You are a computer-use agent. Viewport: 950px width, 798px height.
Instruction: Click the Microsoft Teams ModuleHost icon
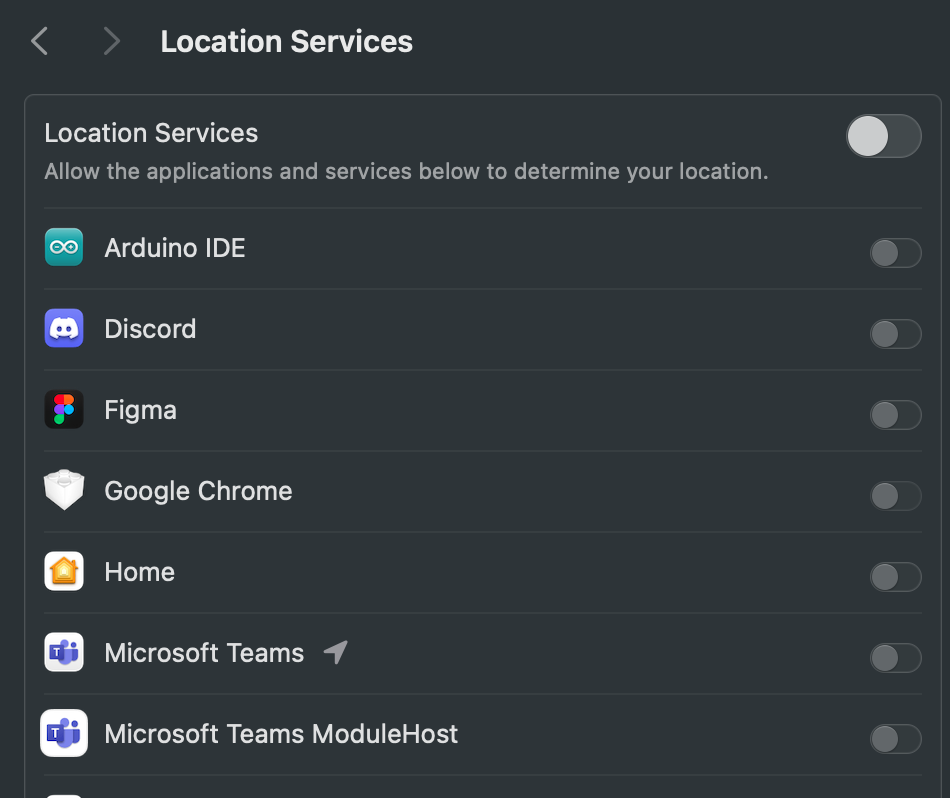click(x=64, y=734)
